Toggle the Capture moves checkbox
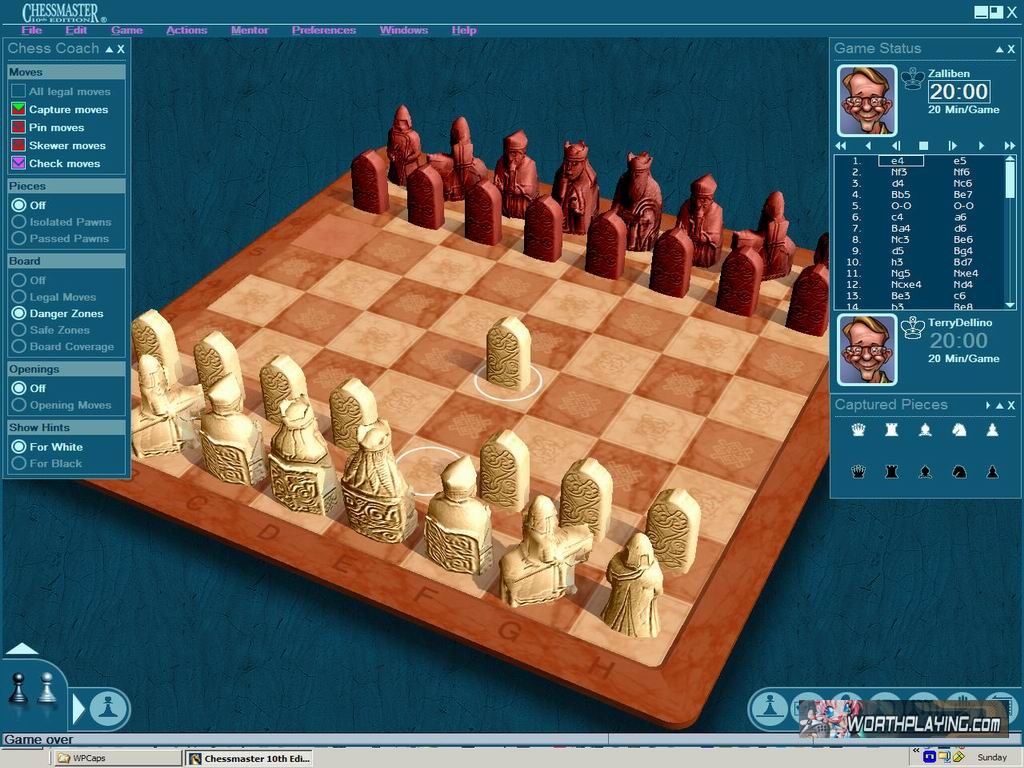1024x768 pixels. [18, 109]
